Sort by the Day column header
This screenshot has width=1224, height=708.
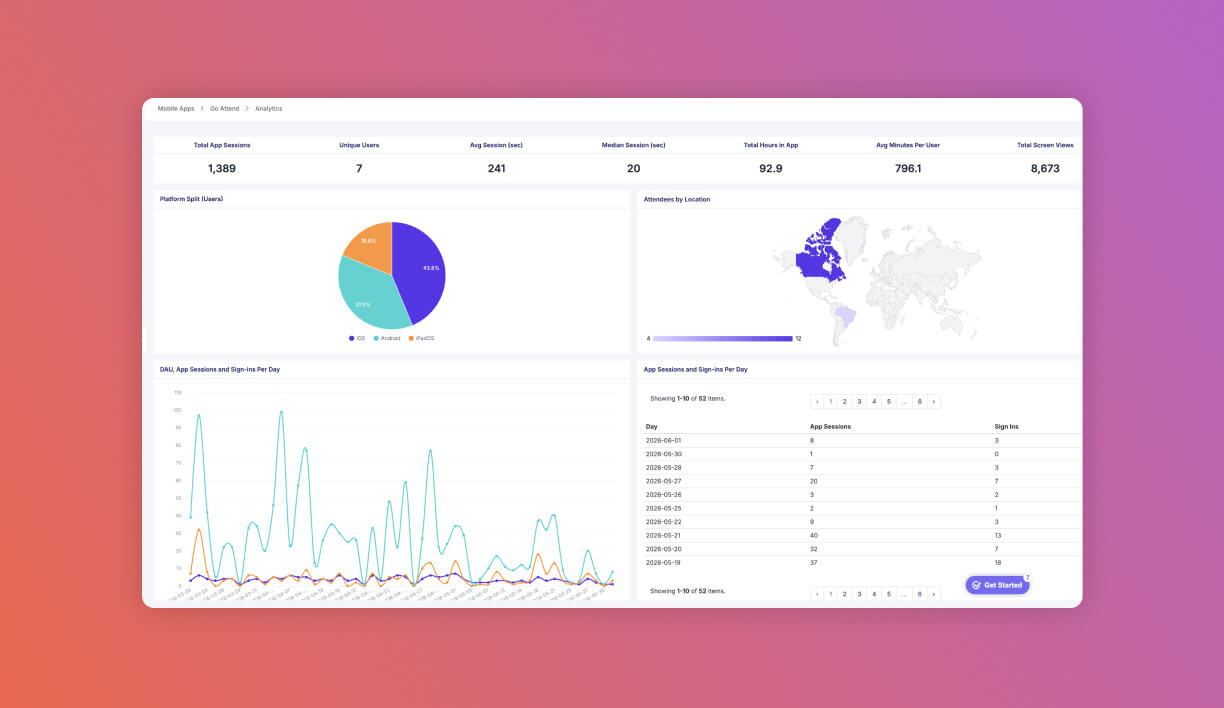(x=652, y=426)
